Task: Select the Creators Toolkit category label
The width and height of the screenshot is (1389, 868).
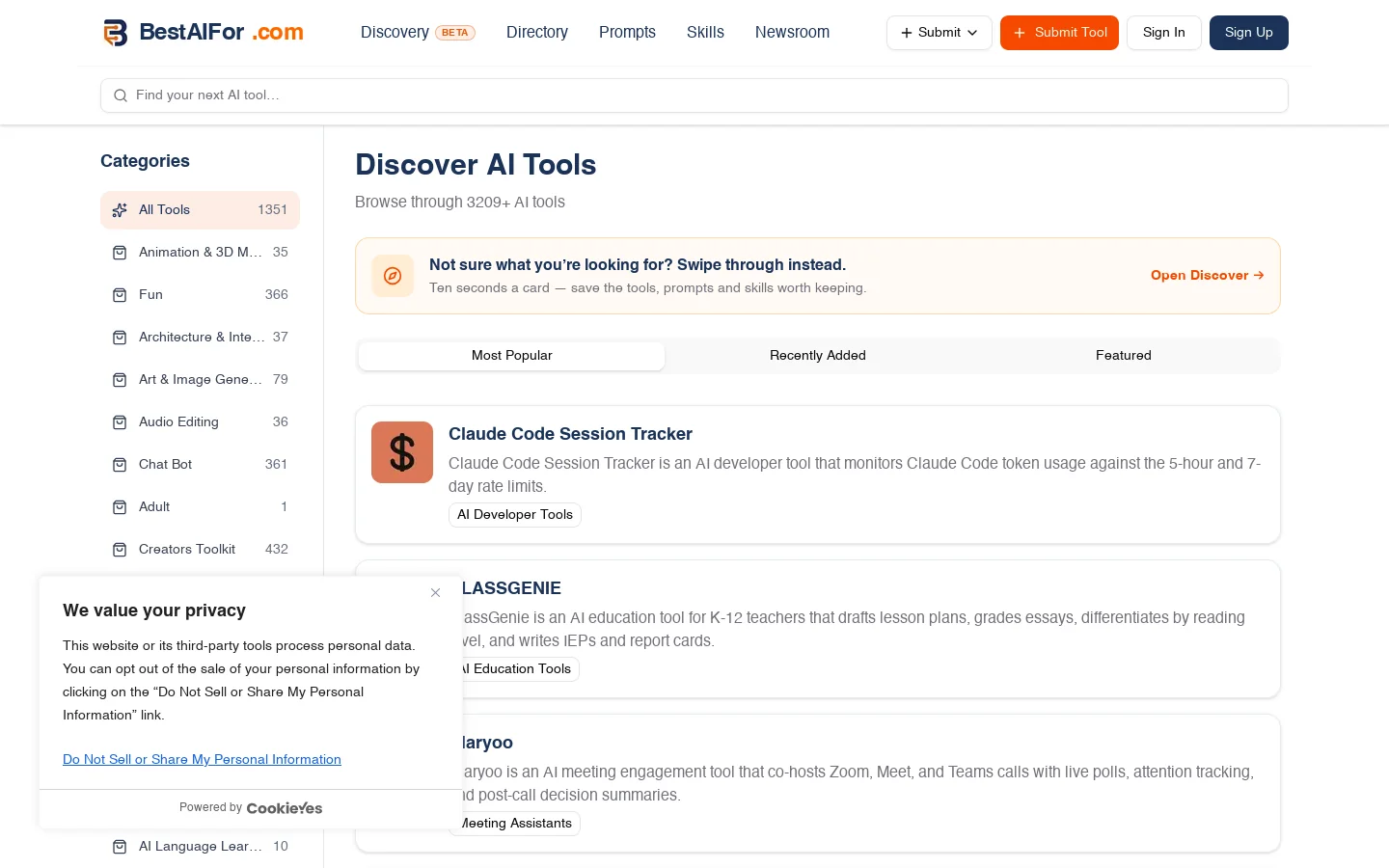Action: click(187, 550)
